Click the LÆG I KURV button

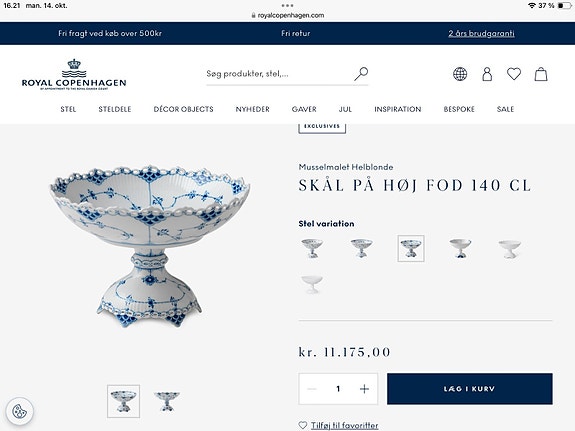(x=470, y=389)
